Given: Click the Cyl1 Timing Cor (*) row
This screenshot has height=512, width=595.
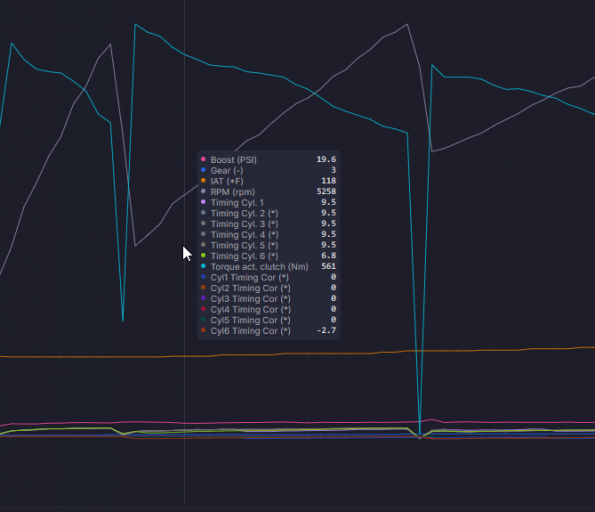Looking at the screenshot, I should click(x=269, y=277).
